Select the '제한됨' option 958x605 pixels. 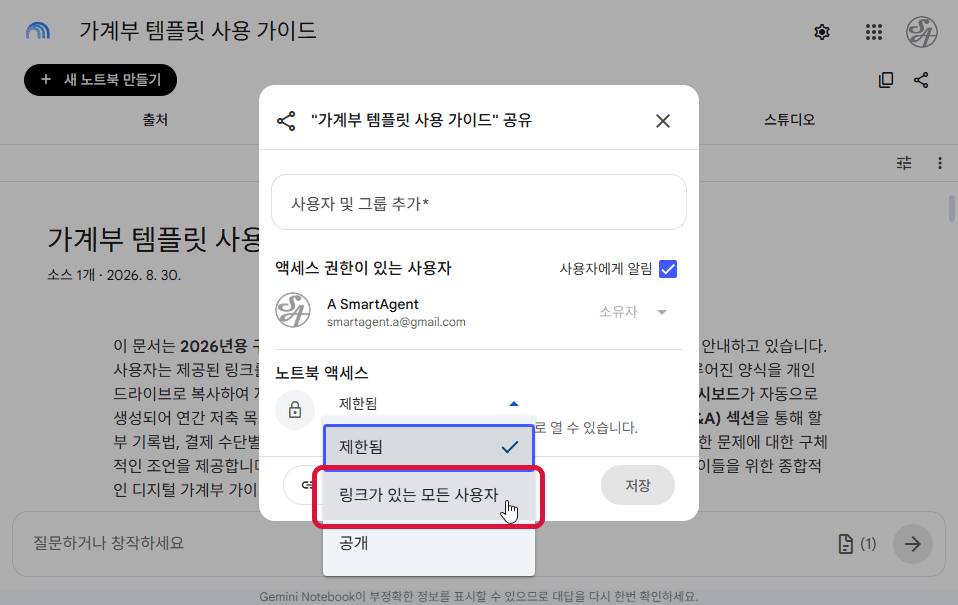tap(429, 447)
